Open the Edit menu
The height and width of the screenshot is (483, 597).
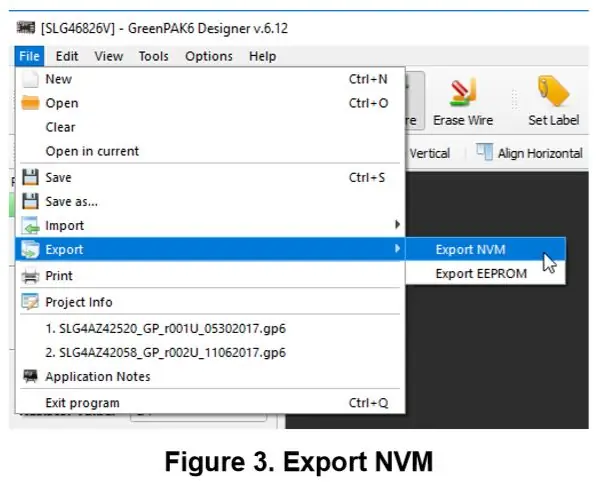[x=67, y=56]
